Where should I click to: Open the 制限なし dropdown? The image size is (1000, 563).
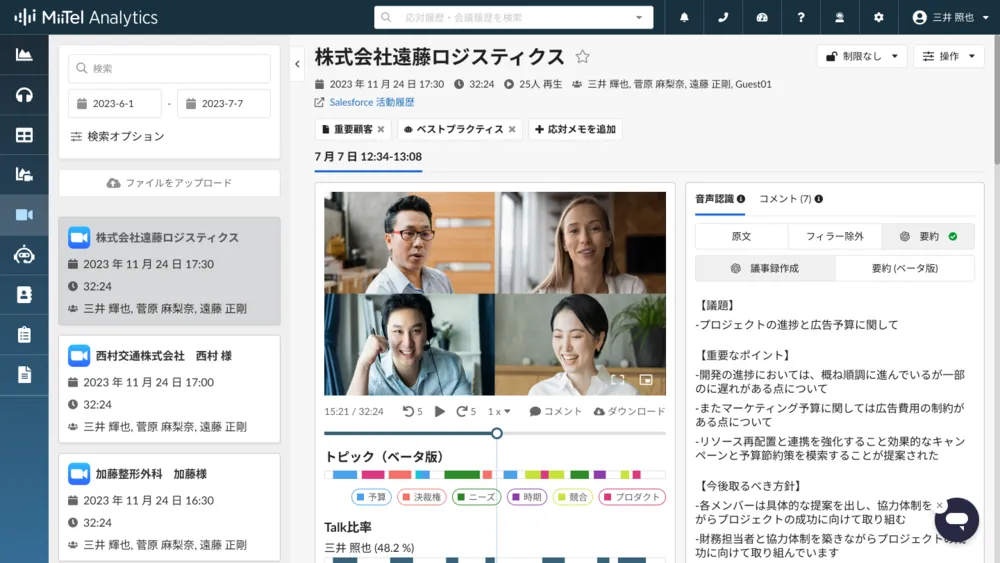click(x=861, y=56)
